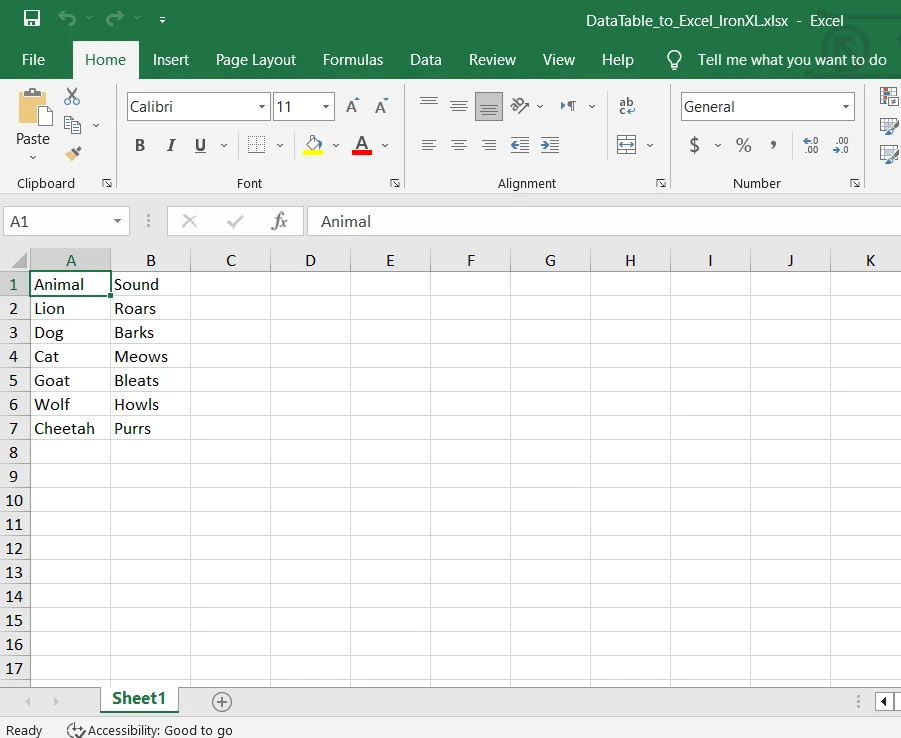The height and width of the screenshot is (738, 901).
Task: Open the Formulas ribbon tab
Action: pyautogui.click(x=352, y=60)
